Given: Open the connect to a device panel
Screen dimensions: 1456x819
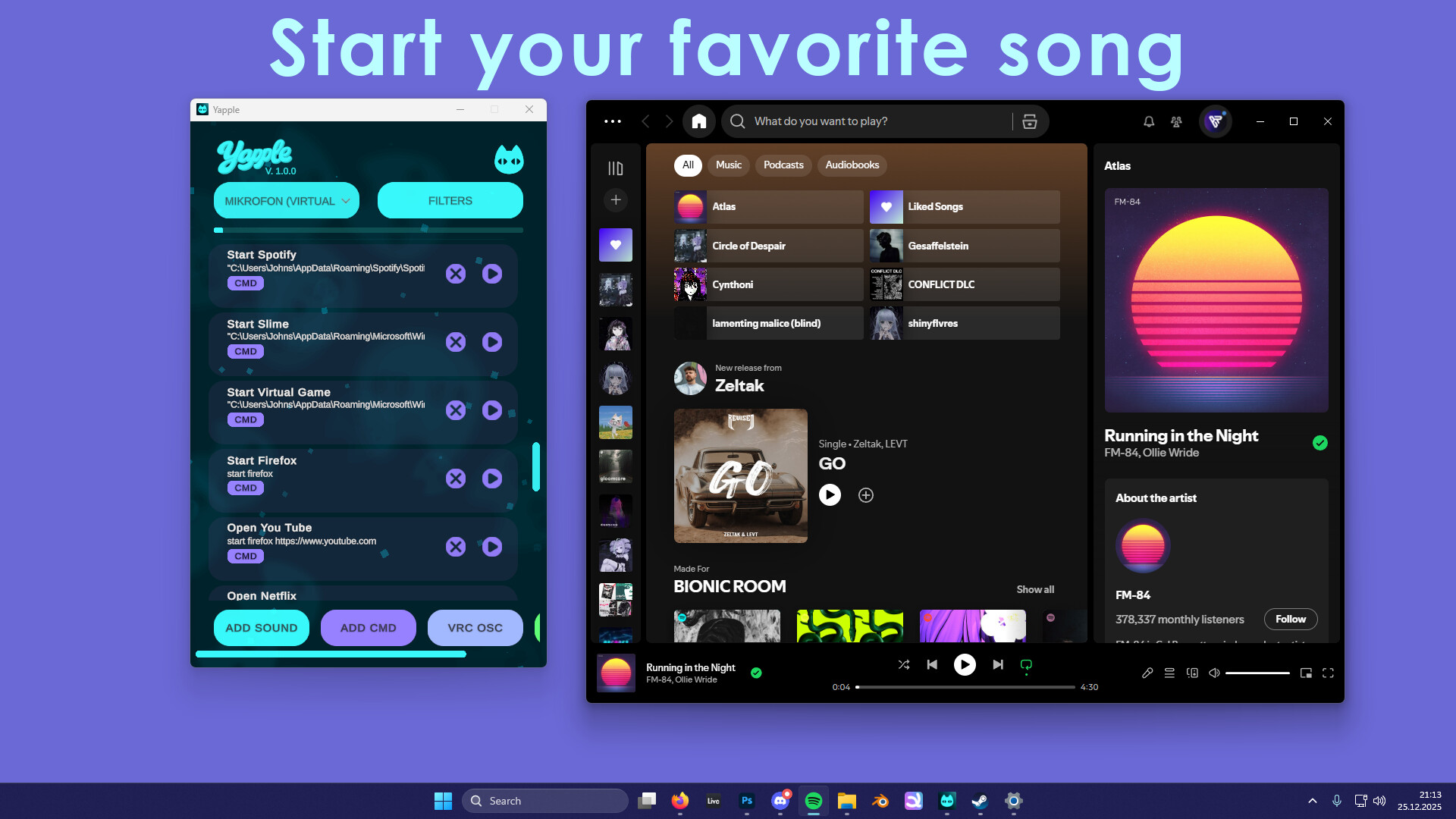Looking at the screenshot, I should pos(1192,673).
